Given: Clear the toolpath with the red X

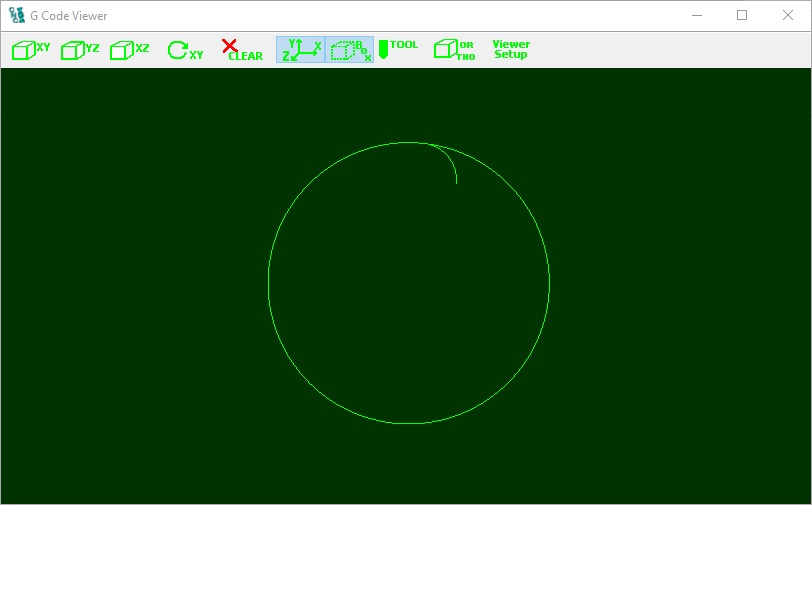Looking at the screenshot, I should [241, 50].
